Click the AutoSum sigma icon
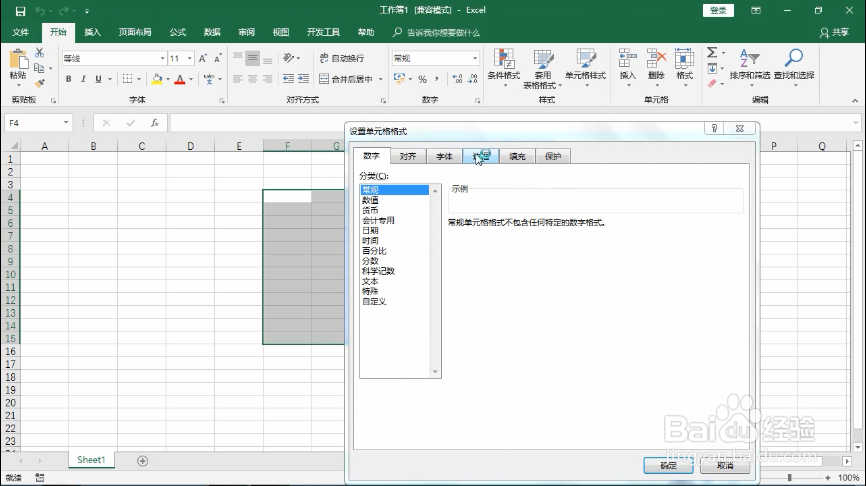The image size is (866, 486). (712, 52)
